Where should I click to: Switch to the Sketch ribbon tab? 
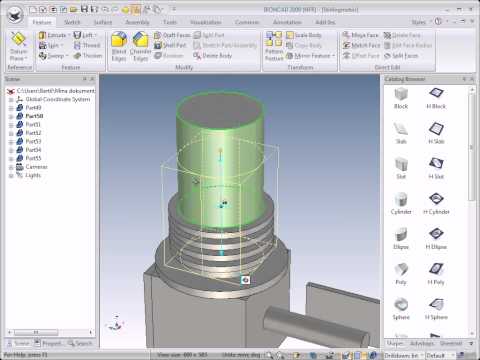pyautogui.click(x=72, y=22)
